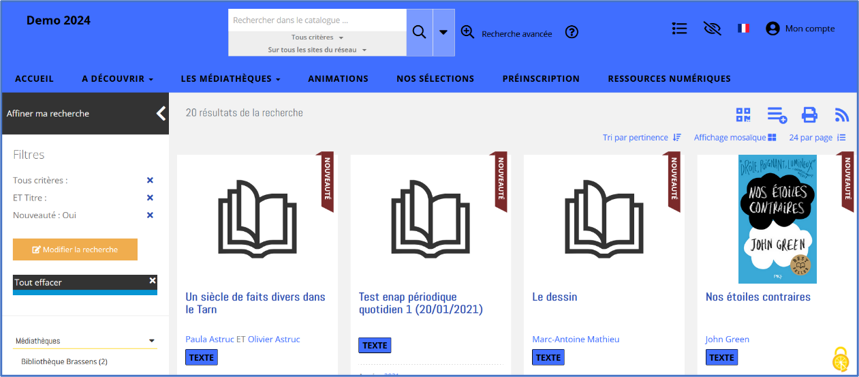The width and height of the screenshot is (859, 377).
Task: Expand the A DÉCOUVRIR menu
Action: [x=117, y=79]
